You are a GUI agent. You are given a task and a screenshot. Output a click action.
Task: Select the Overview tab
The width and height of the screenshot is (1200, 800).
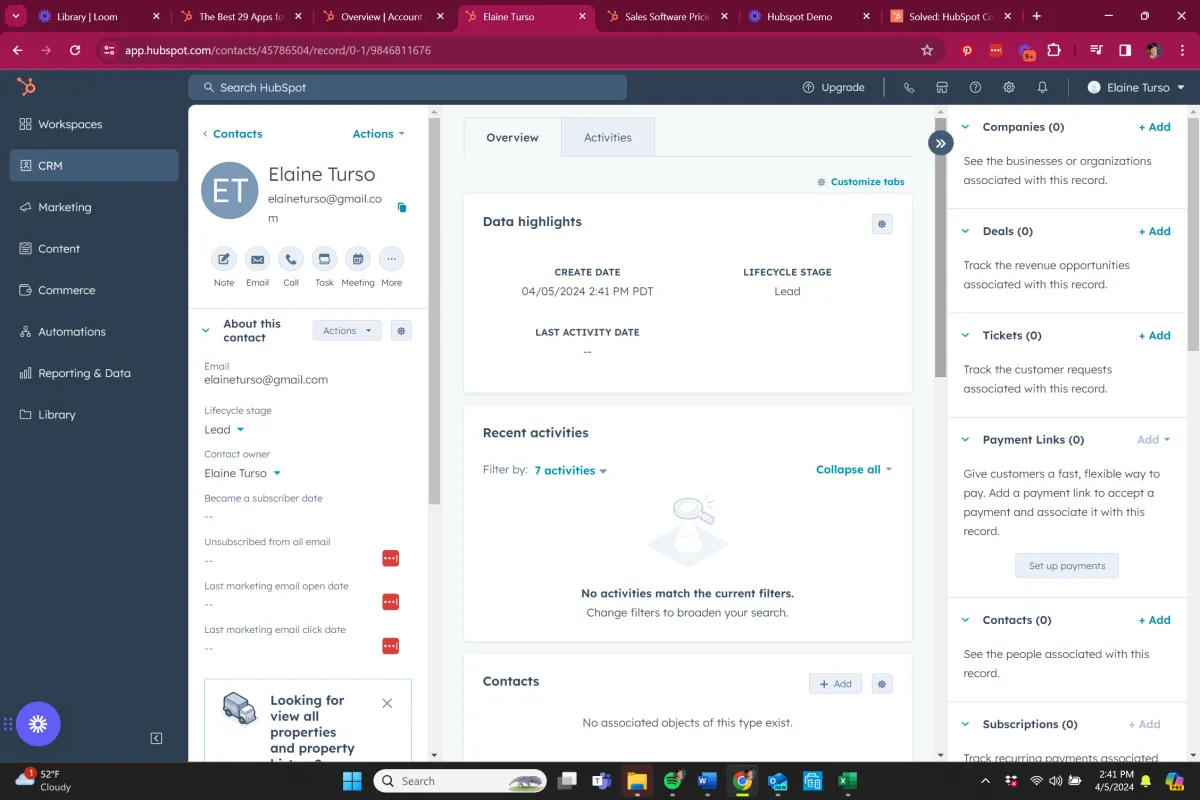(512, 137)
